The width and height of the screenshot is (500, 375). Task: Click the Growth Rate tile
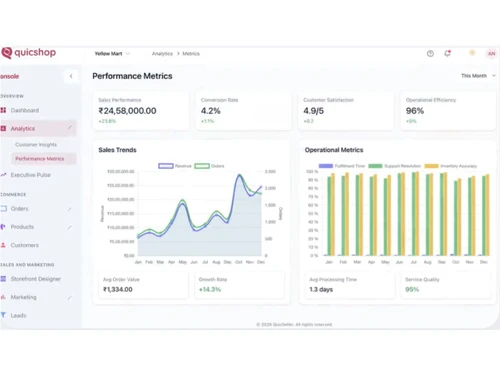click(239, 285)
